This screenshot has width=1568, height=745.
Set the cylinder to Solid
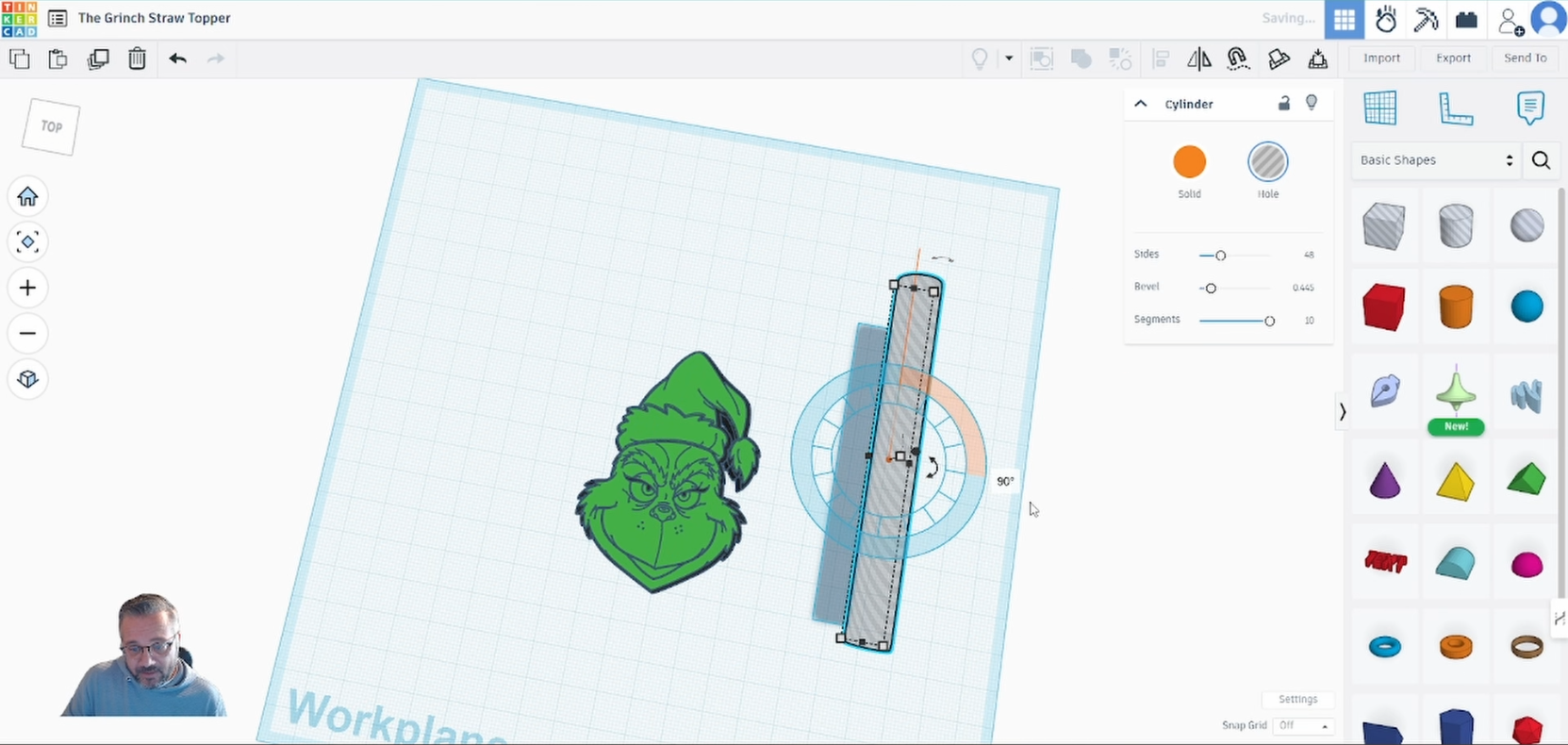[1189, 162]
